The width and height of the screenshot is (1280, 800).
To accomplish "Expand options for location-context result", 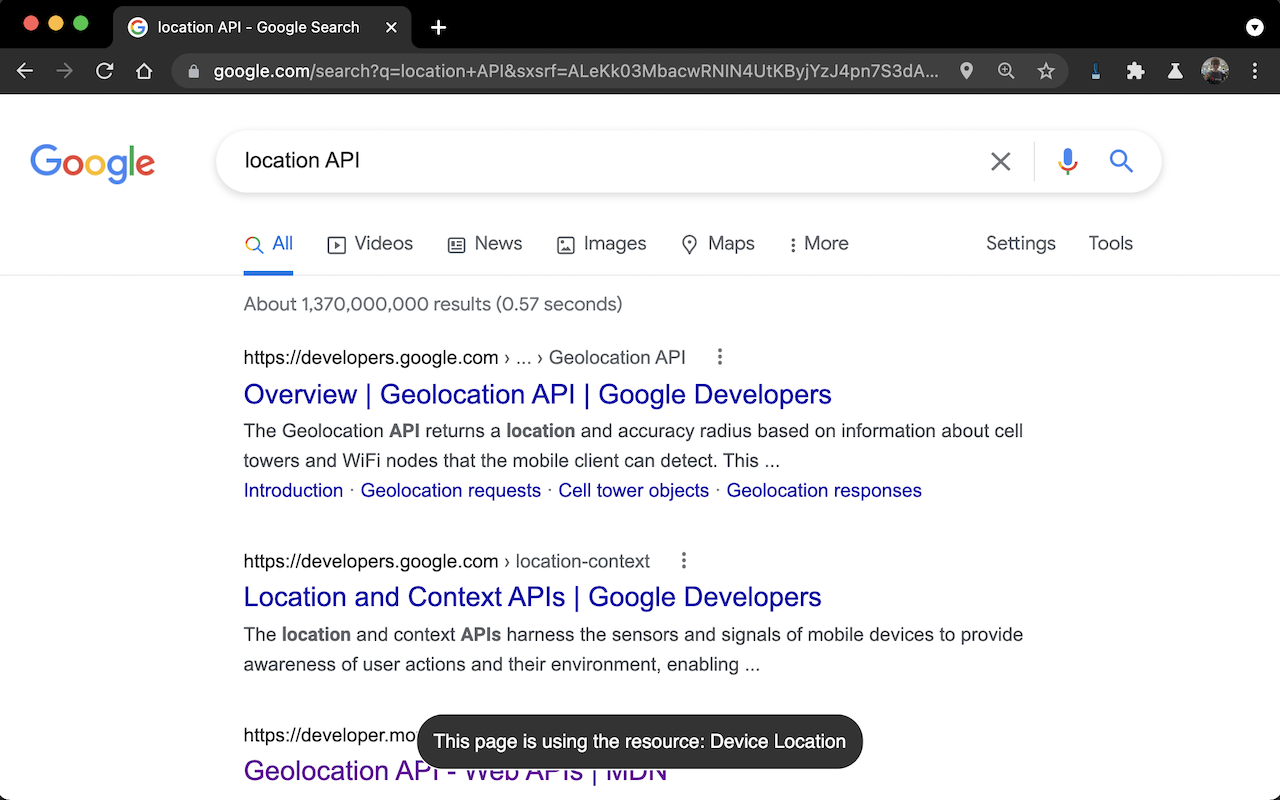I will pyautogui.click(x=683, y=561).
